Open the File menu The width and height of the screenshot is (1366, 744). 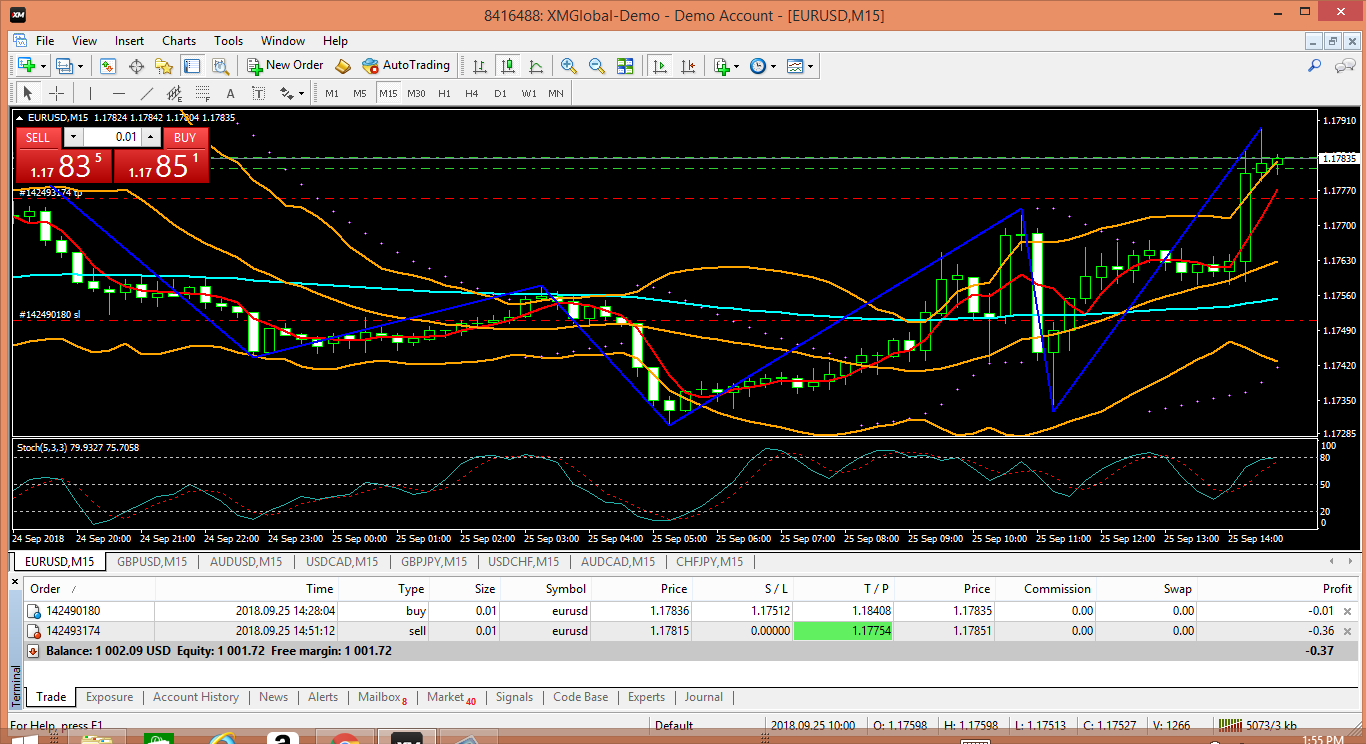45,41
